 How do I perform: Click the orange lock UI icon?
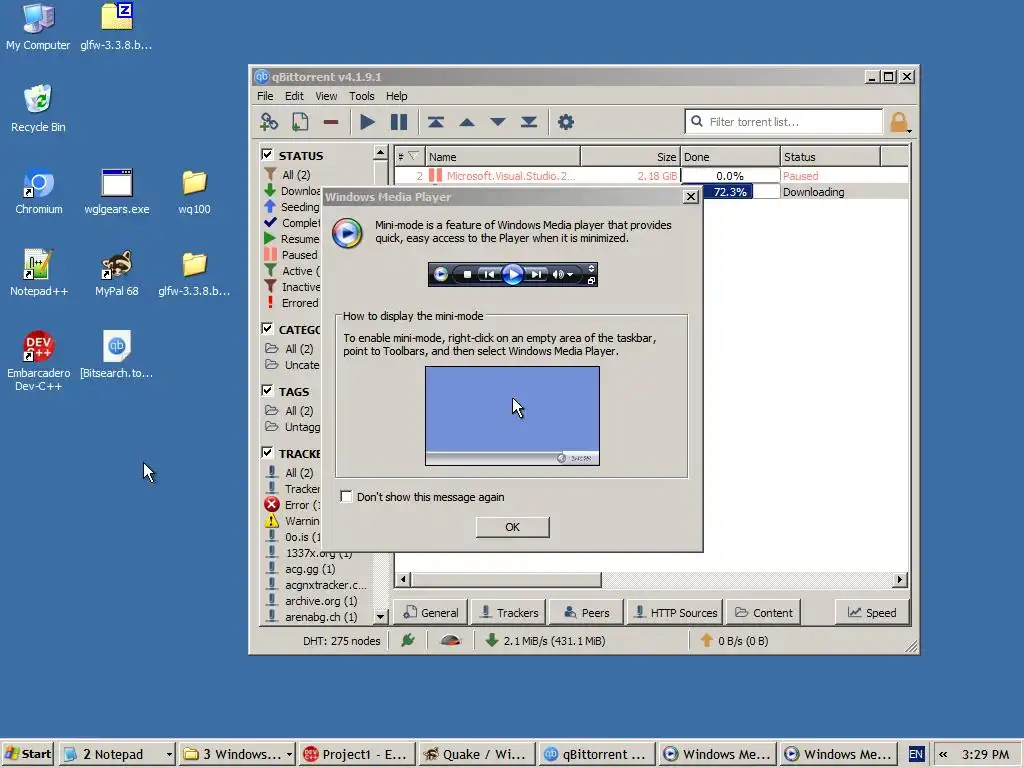[x=899, y=122]
